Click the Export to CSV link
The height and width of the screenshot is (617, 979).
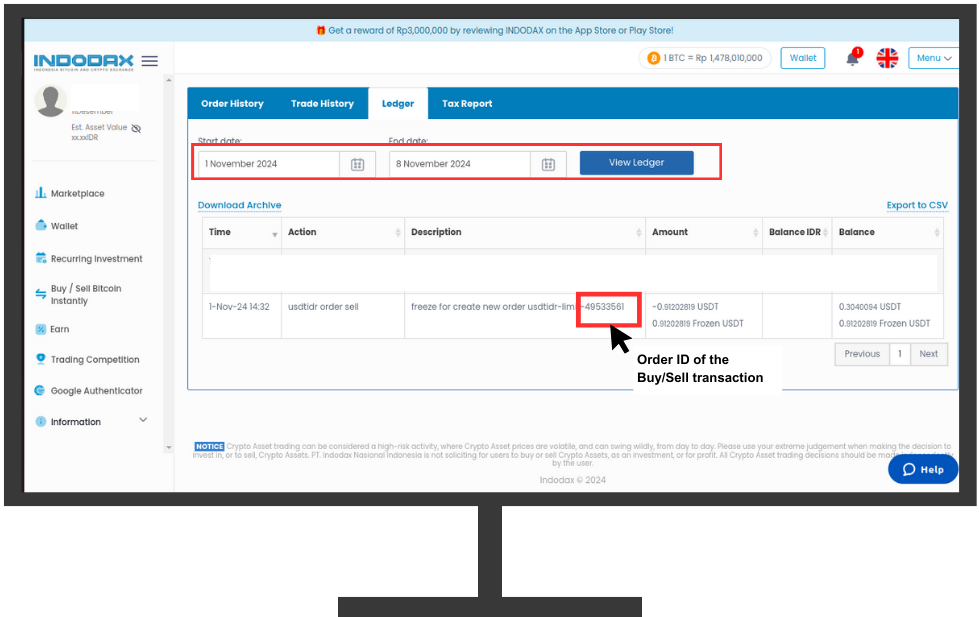[x=917, y=205]
